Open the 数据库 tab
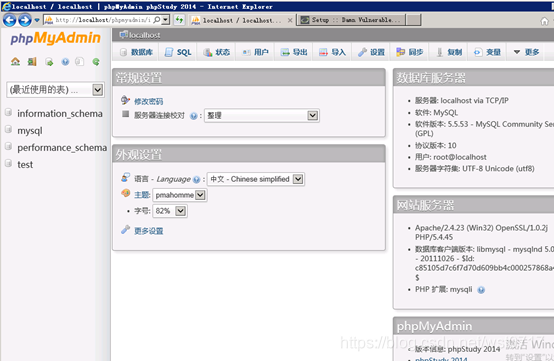554x361 pixels. coord(136,52)
